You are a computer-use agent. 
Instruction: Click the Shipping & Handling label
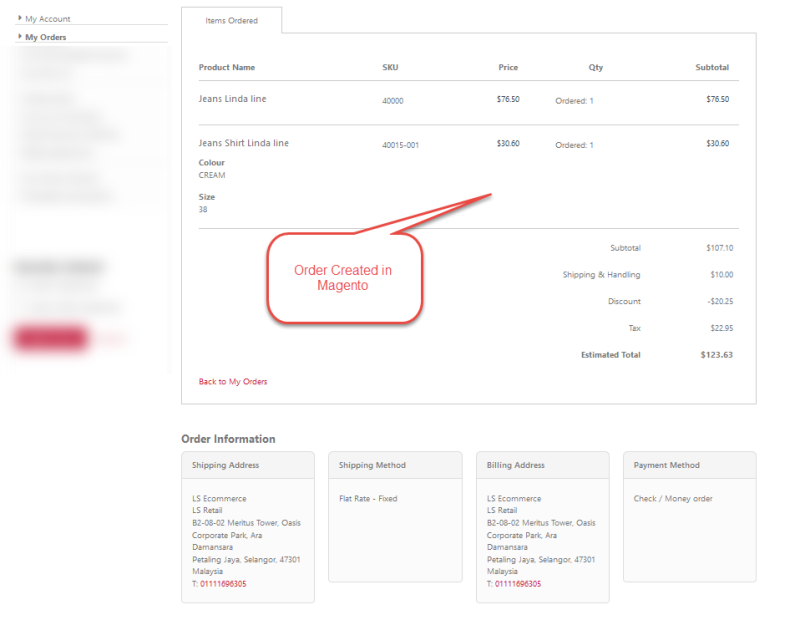(602, 275)
